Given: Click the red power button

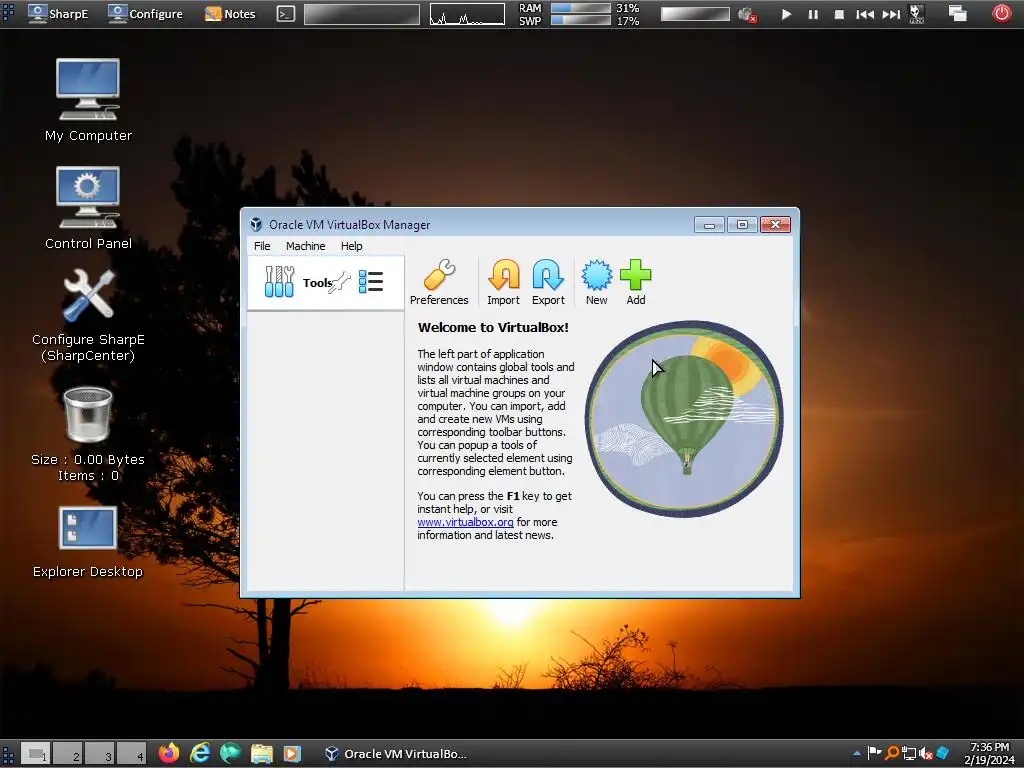Looking at the screenshot, I should click(x=1001, y=13).
